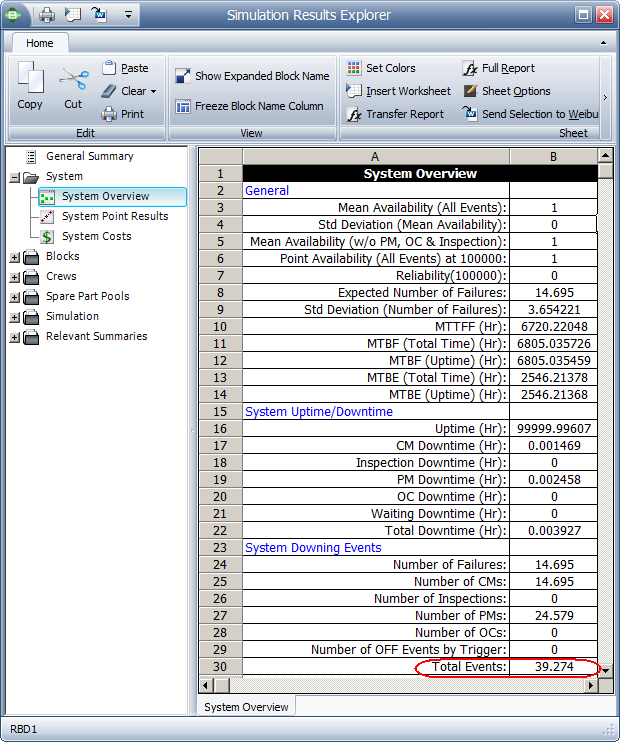Toggle Freeze Block Name Column
The width and height of the screenshot is (620, 742).
tap(249, 106)
